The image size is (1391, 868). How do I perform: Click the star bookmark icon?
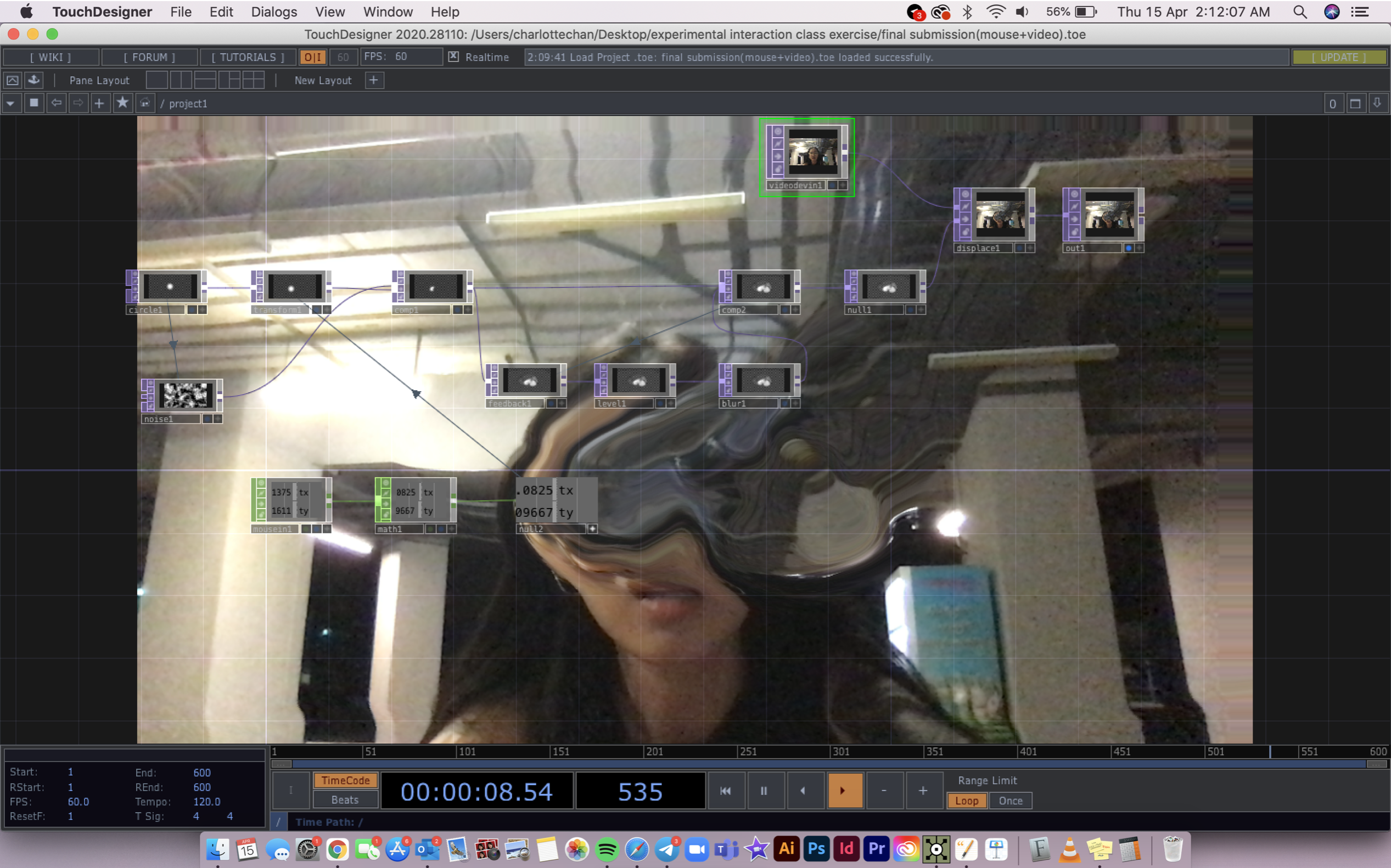pos(122,103)
